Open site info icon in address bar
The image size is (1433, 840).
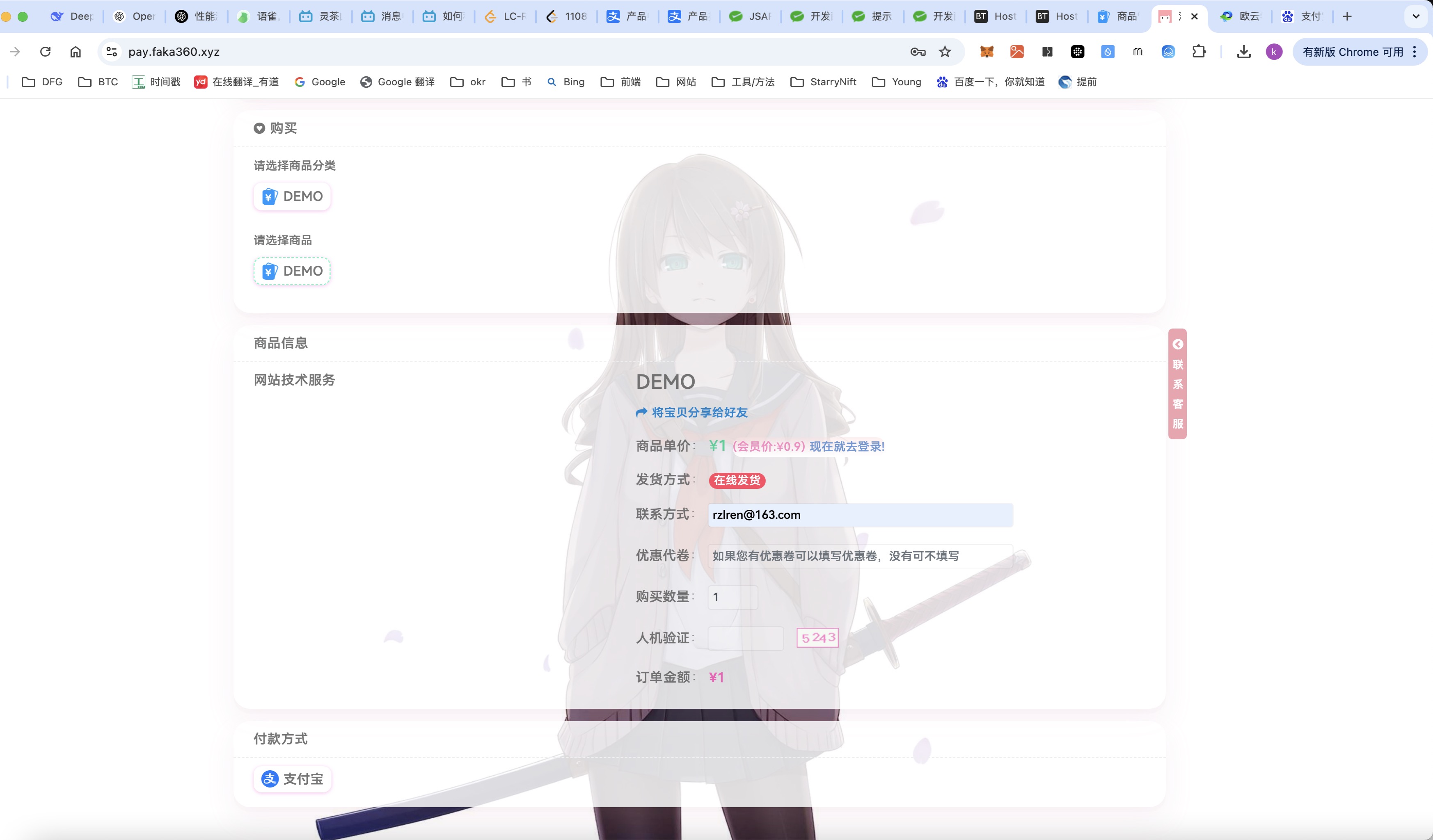112,52
